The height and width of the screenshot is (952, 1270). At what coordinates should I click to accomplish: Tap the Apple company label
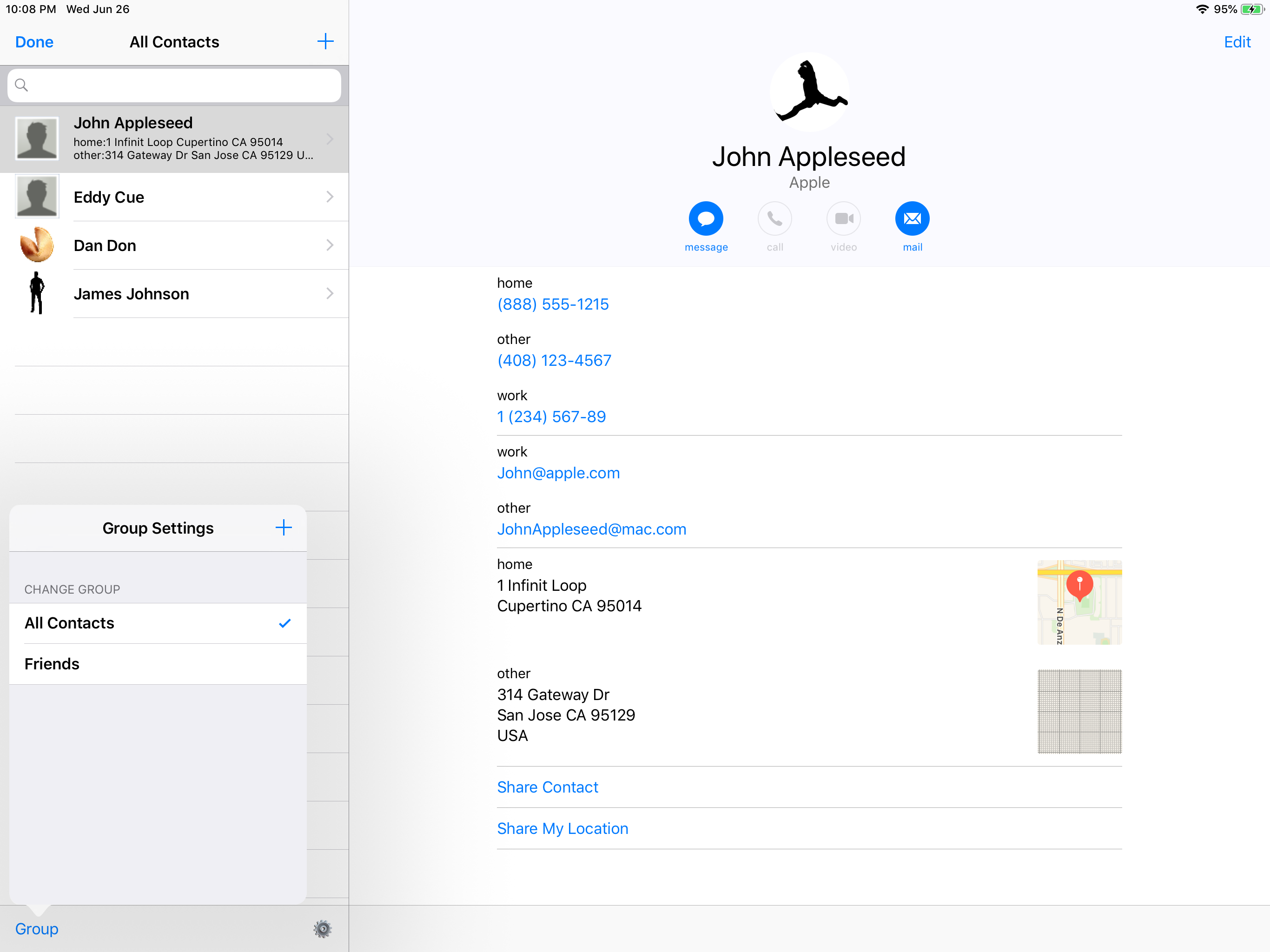[x=809, y=183]
